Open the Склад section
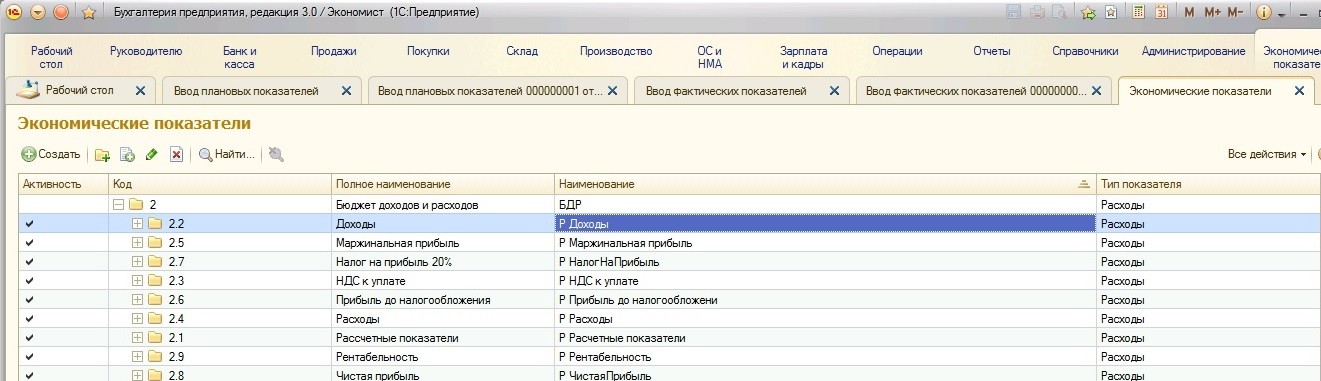1321x381 pixels. (x=522, y=51)
